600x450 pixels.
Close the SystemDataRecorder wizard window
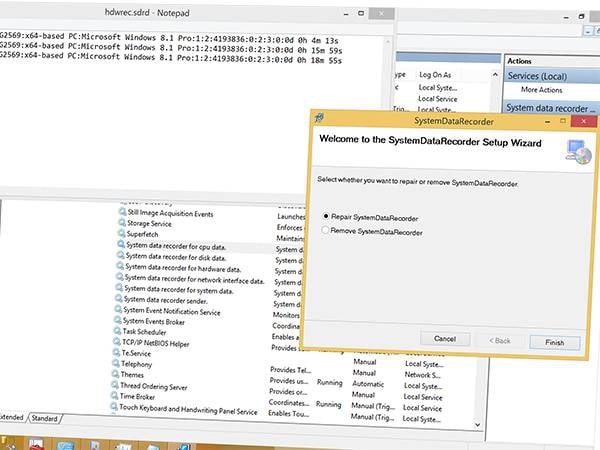584,121
